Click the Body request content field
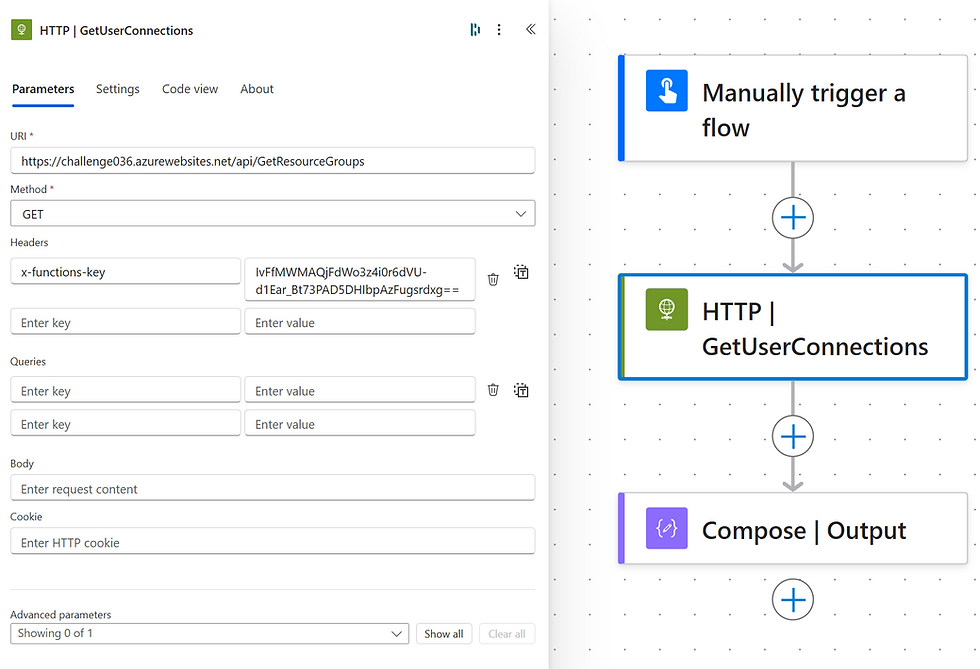Viewport: 980px width, 669px height. pyautogui.click(x=272, y=488)
